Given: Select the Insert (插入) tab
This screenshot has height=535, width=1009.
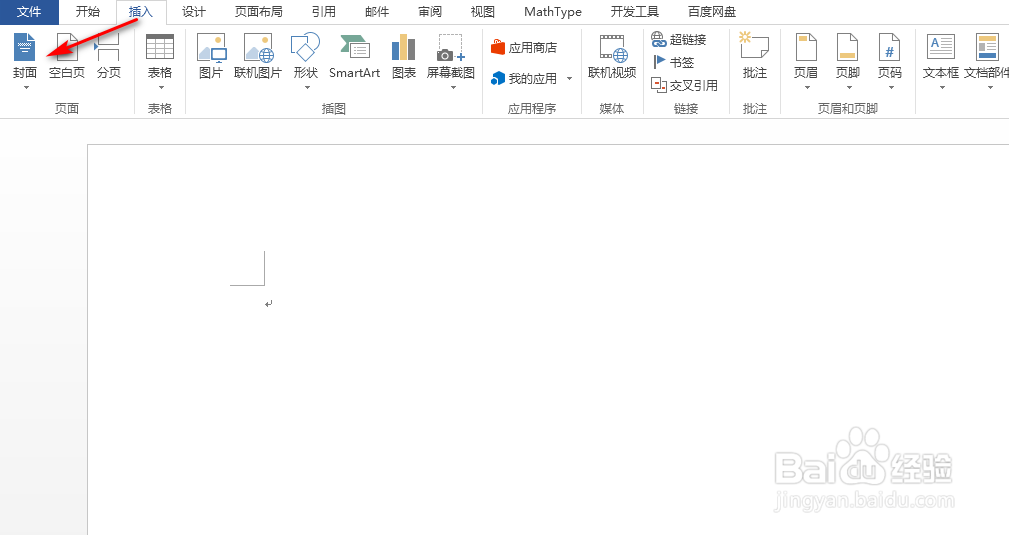Looking at the screenshot, I should pos(140,12).
